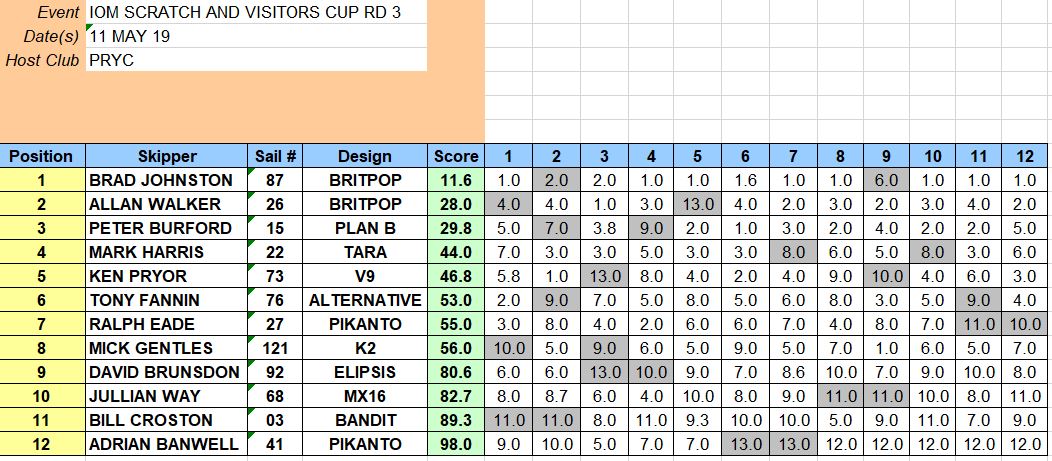Select KEN PRYOR skipper cell
1052x461 pixels.
point(166,276)
